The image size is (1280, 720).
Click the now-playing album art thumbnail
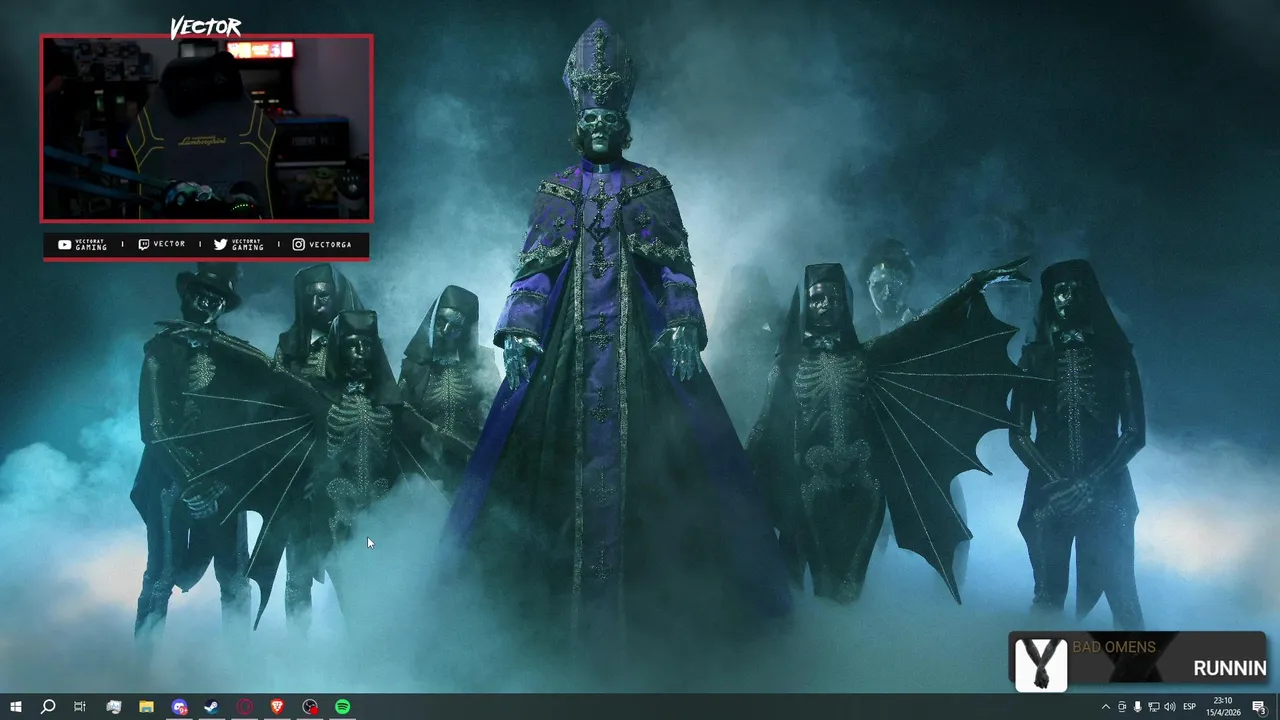pos(1040,664)
